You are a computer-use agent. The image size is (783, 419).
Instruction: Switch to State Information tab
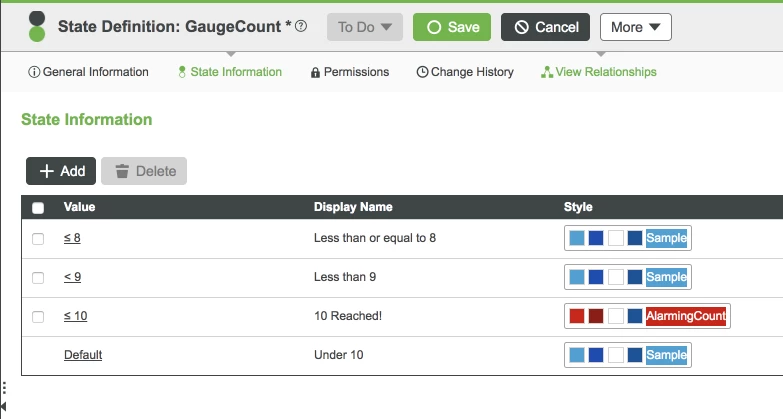230,72
